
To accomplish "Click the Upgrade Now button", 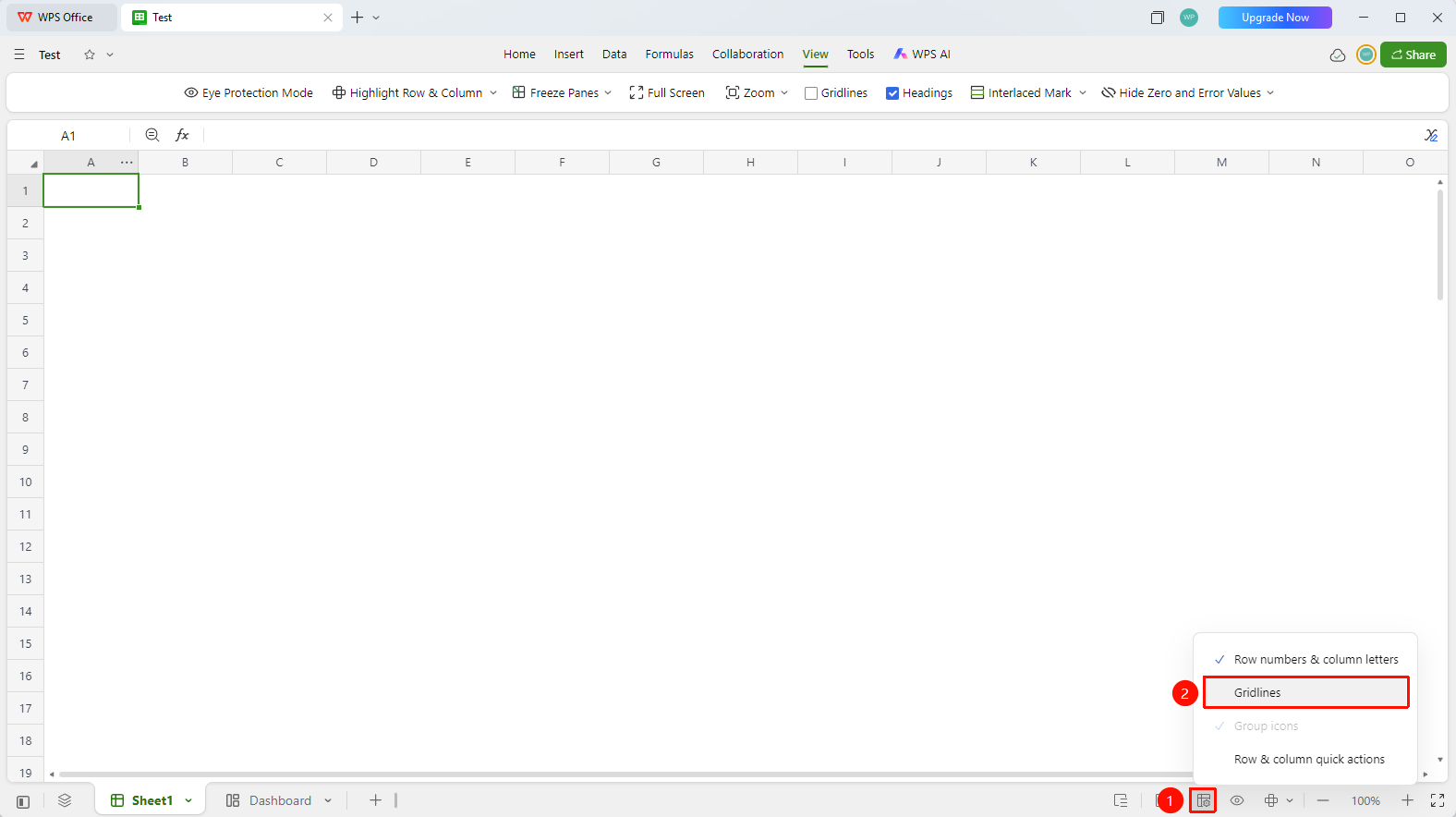I will (1275, 18).
